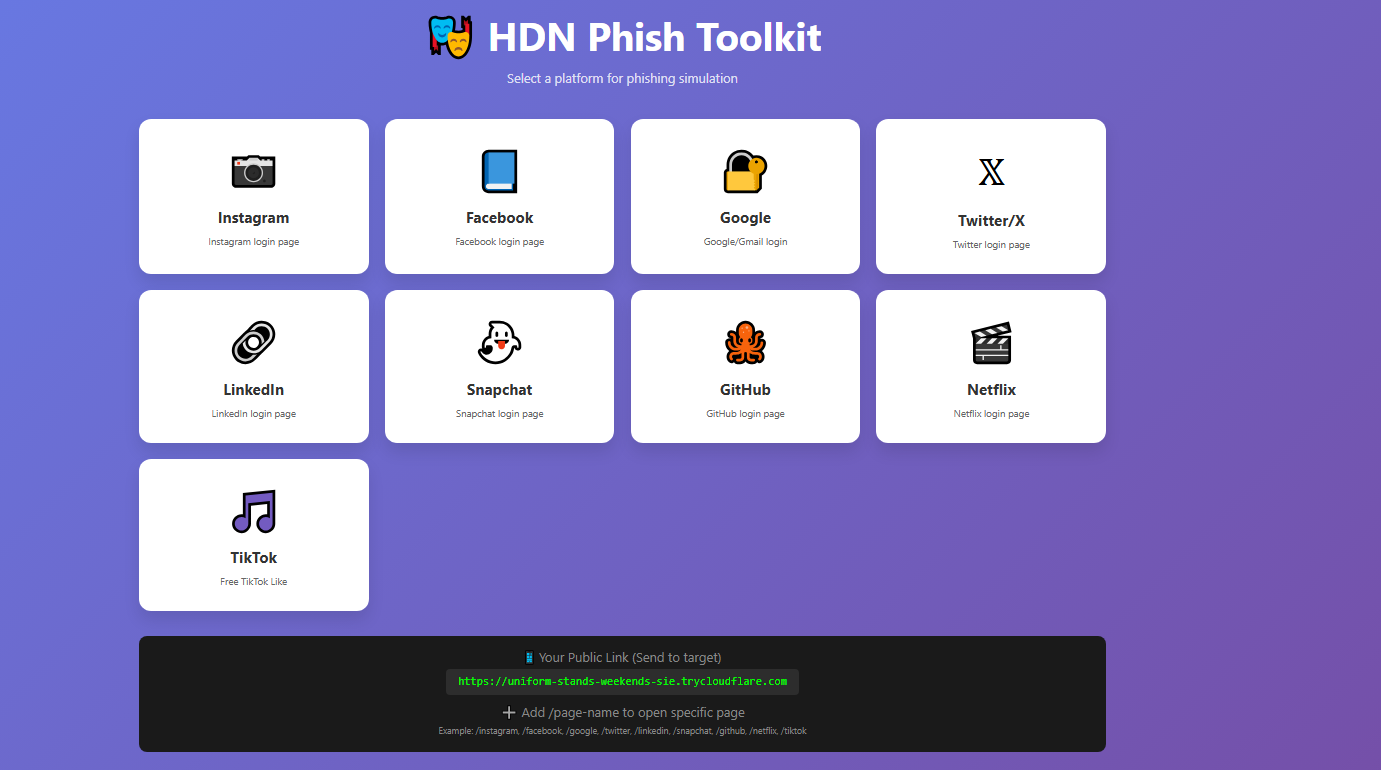This screenshot has width=1381, height=770.
Task: Select the Snapchat card title
Action: 499,390
